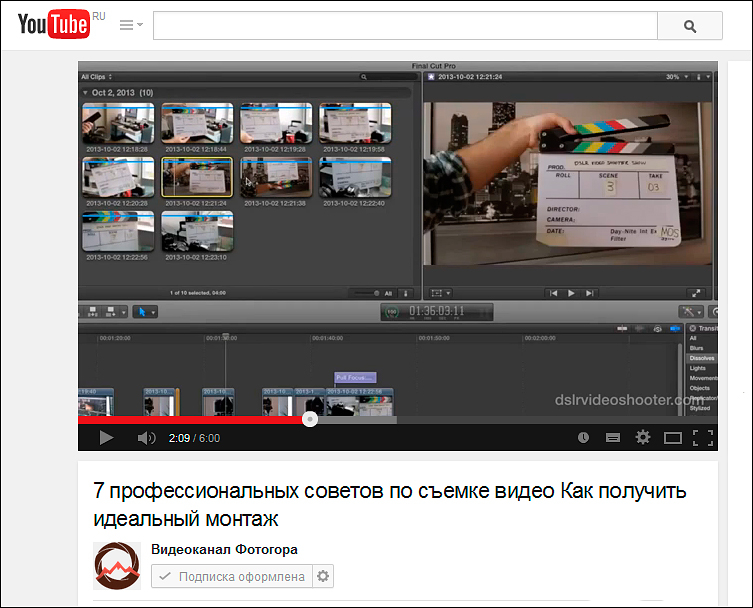Click the Фотогора channel avatar
Image resolution: width=753 pixels, height=608 pixels.
point(117,566)
